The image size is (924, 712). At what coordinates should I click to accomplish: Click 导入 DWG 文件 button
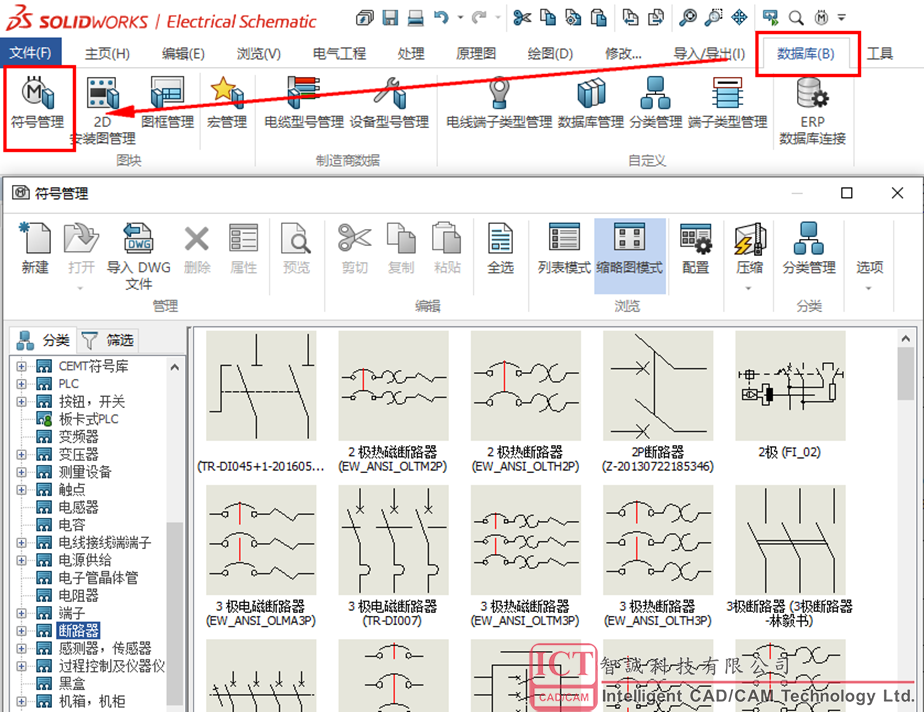138,257
